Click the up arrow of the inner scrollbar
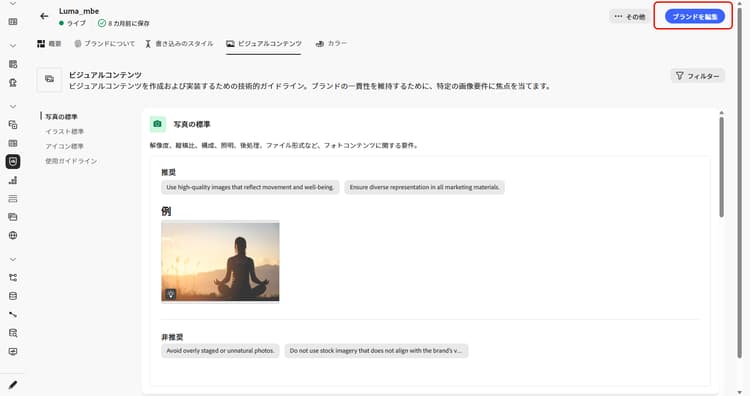750x396 pixels. (721, 113)
